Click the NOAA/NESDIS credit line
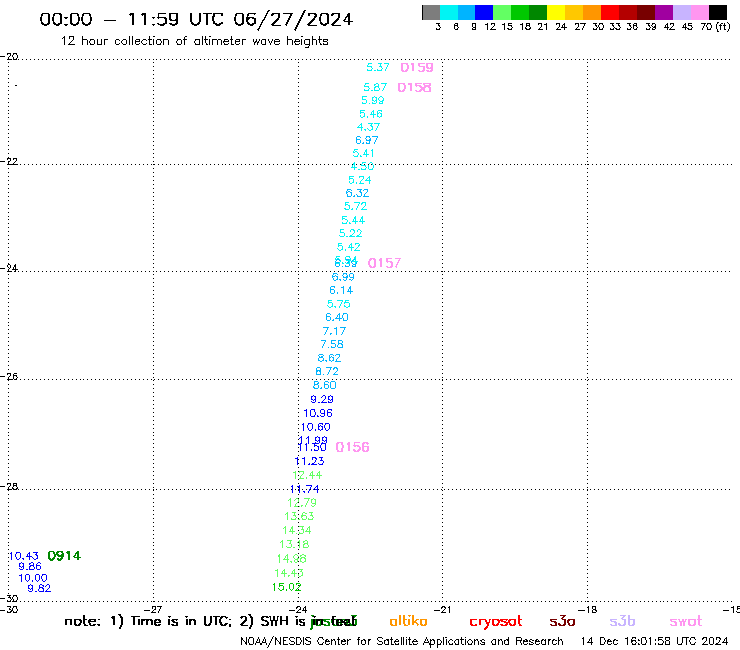The height and width of the screenshot is (650, 740). pos(402,642)
